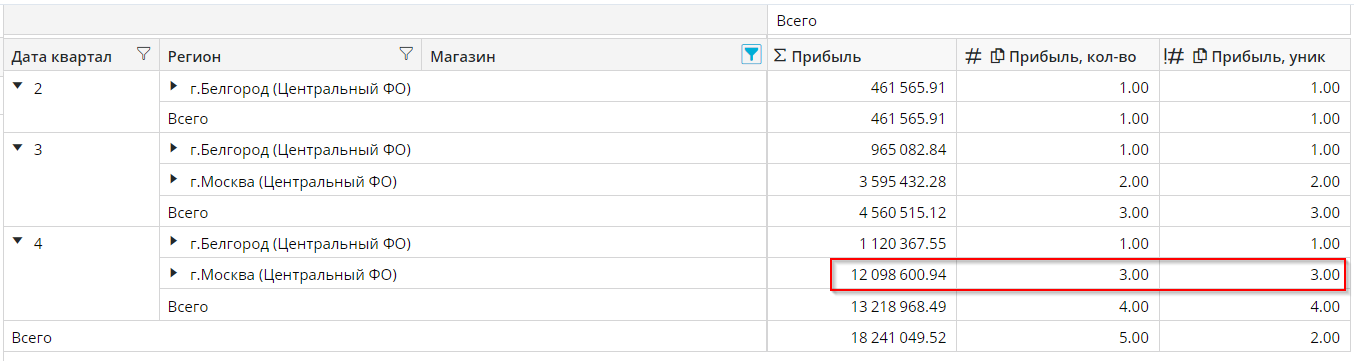Click the sum icon beside Прибыль header

780,56
